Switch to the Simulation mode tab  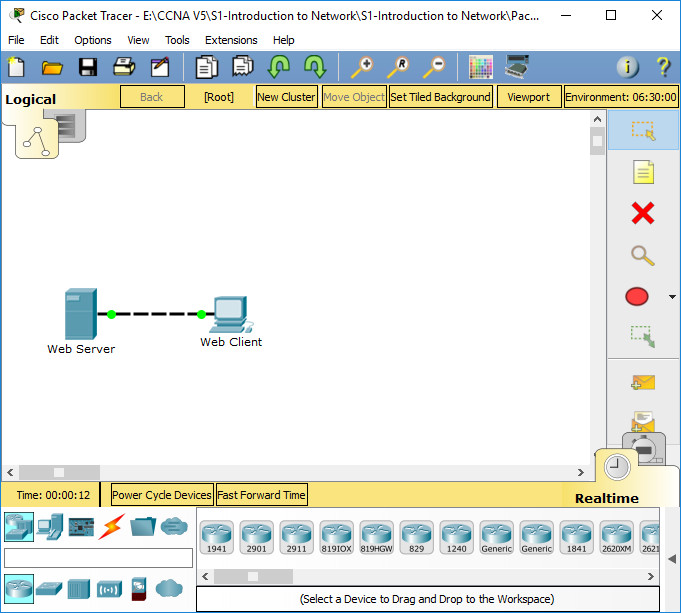(x=644, y=447)
